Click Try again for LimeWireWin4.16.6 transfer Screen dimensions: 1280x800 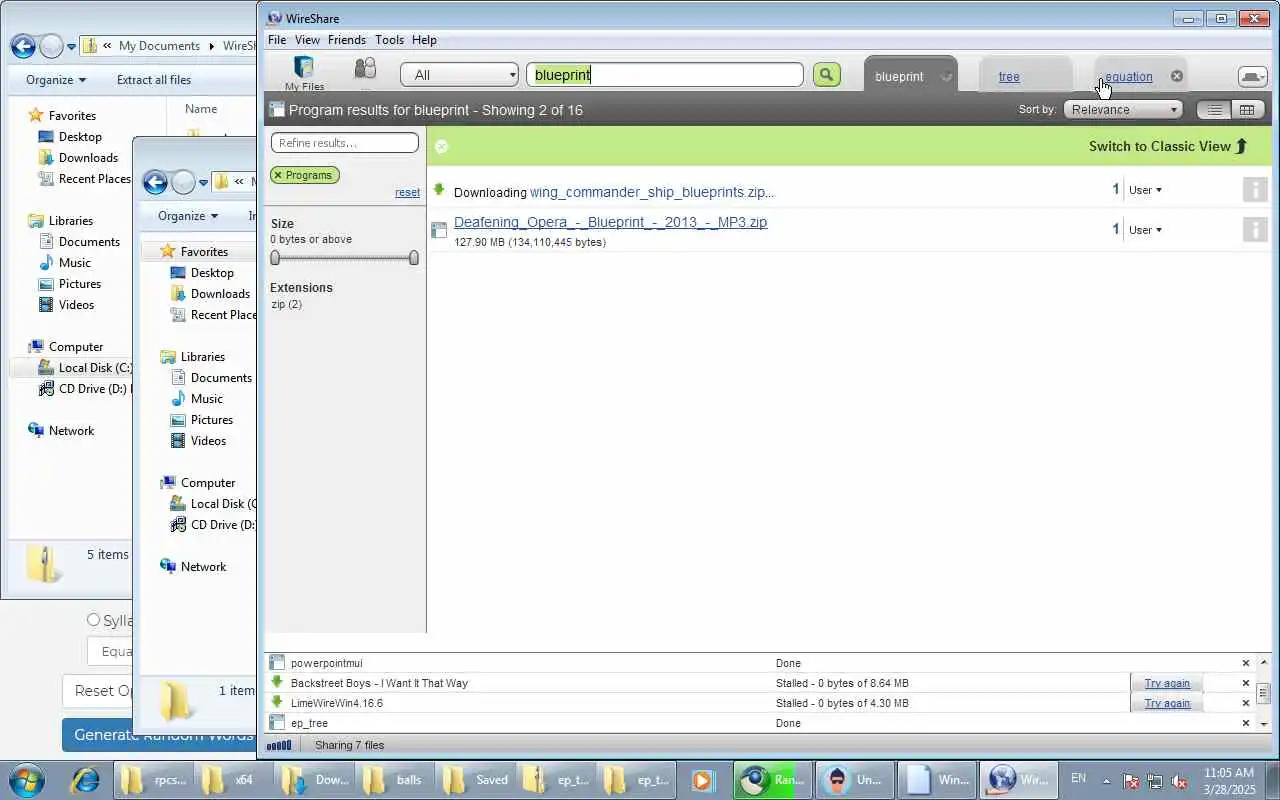[x=1167, y=703]
